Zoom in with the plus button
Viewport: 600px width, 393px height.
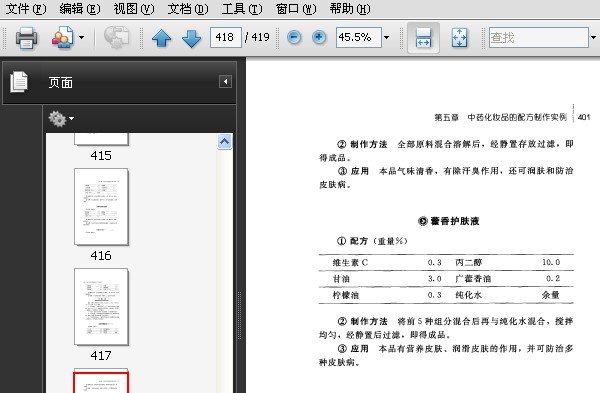click(319, 37)
